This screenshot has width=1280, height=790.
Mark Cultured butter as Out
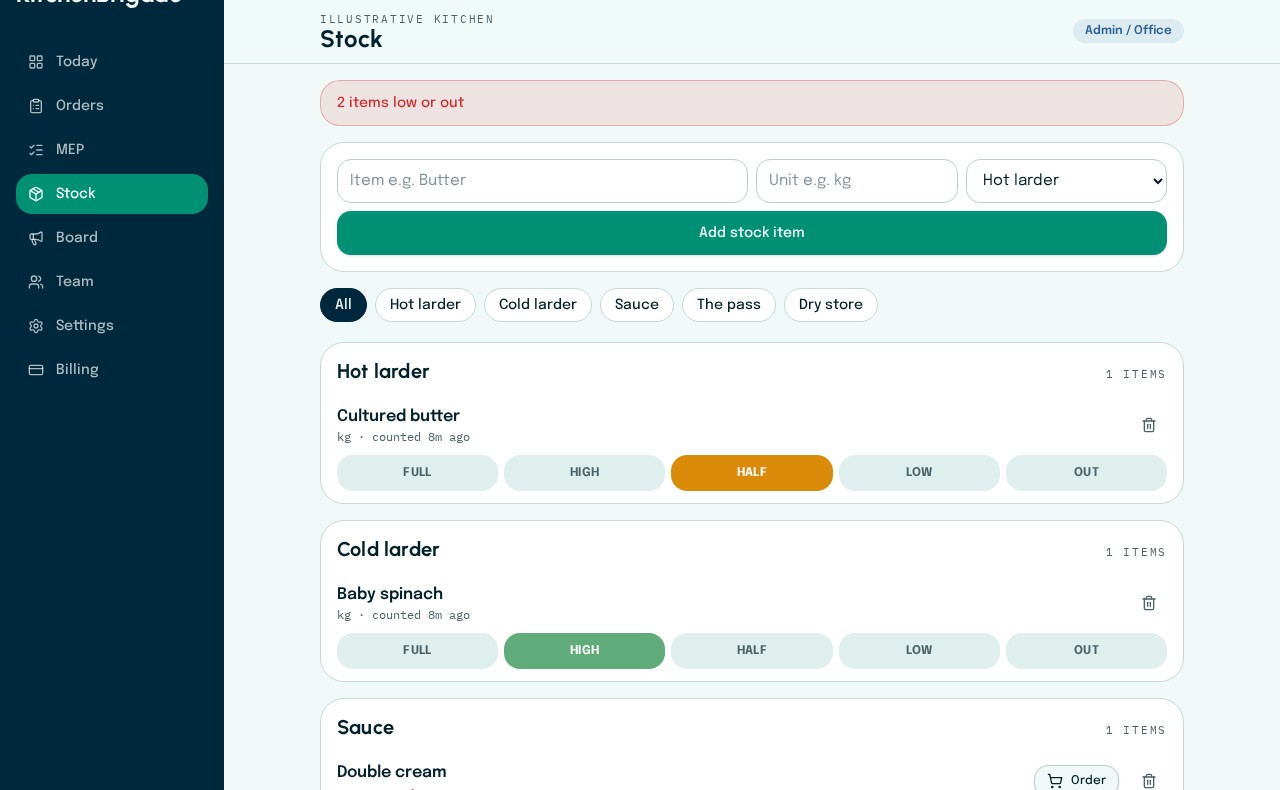pyautogui.click(x=1086, y=473)
